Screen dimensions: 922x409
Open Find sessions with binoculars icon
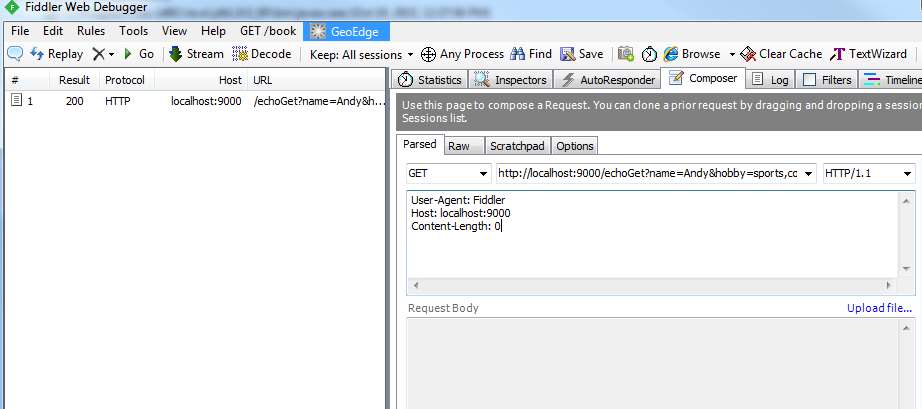tap(531, 54)
